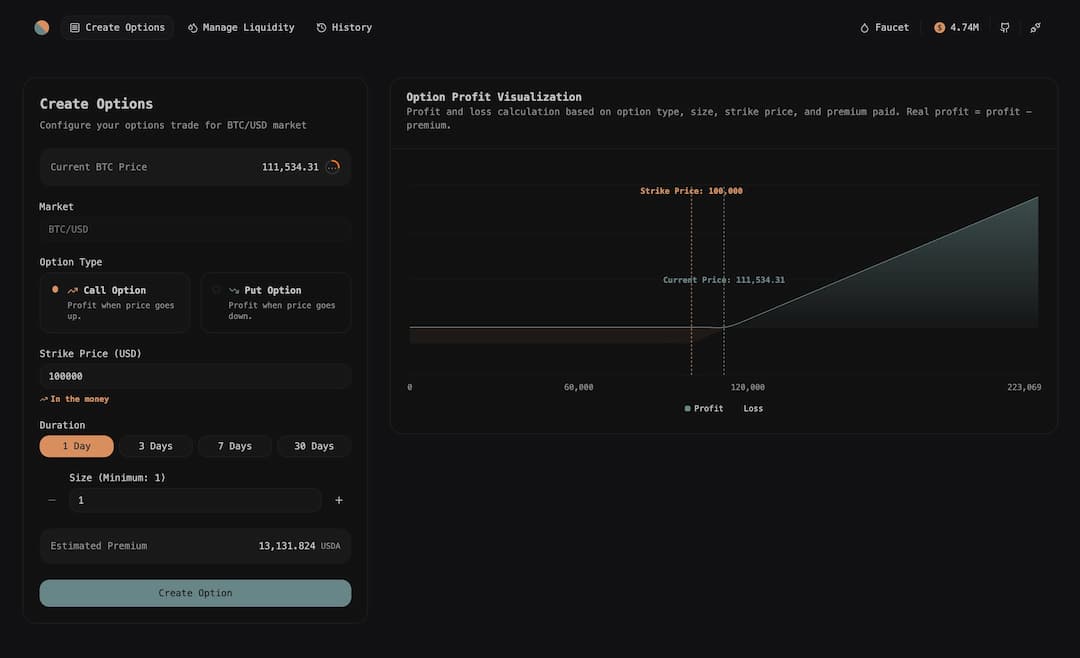Choose the 7 Days duration

[x=235, y=446]
